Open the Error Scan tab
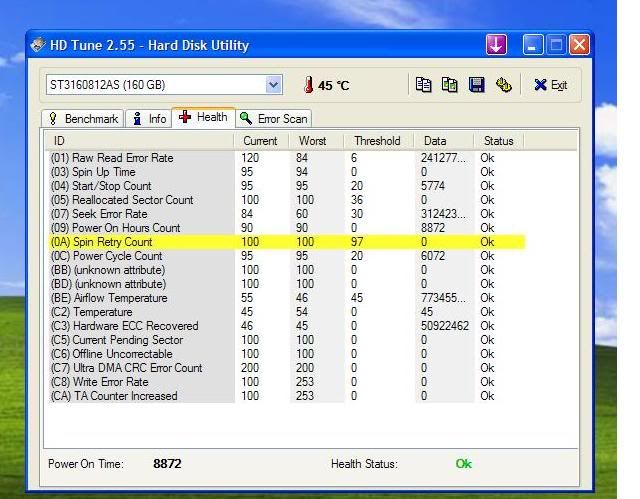Screen dimensions: 640x499 click(x=273, y=119)
